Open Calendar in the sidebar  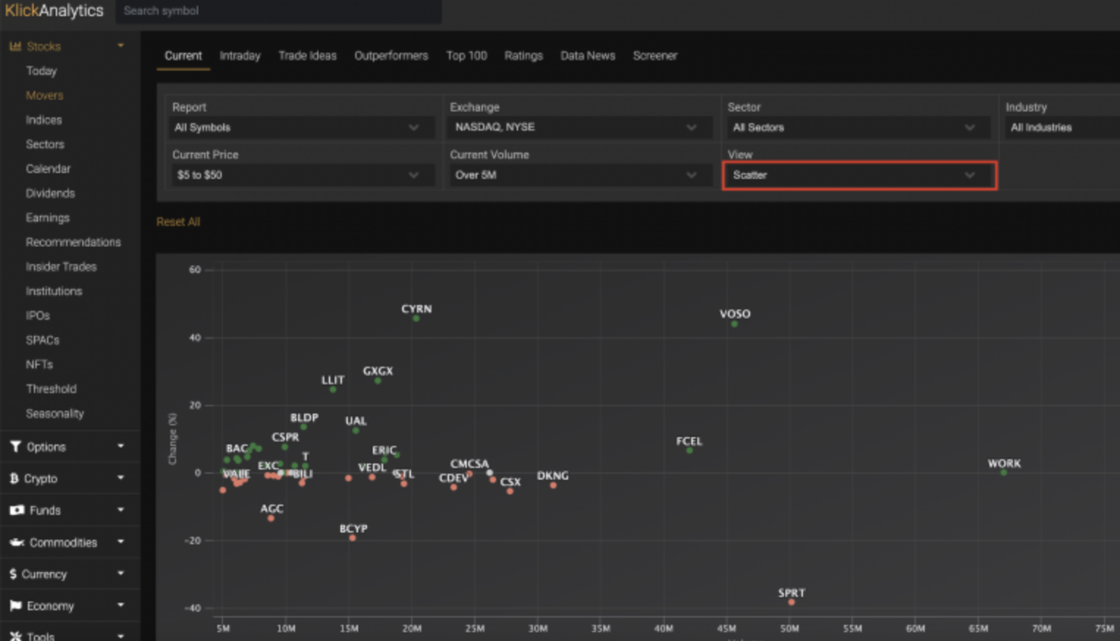coord(48,169)
